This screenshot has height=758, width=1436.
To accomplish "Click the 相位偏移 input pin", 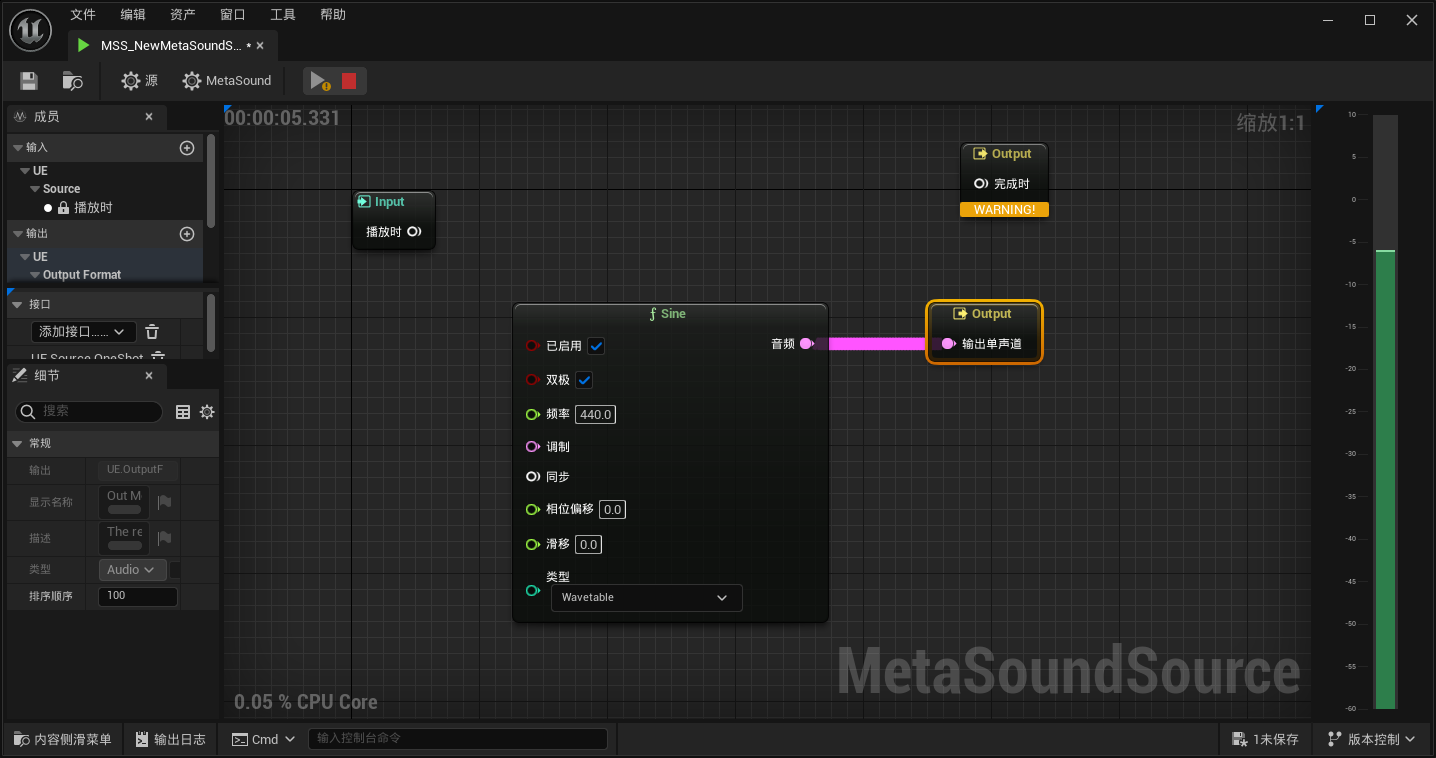I will [x=533, y=510].
